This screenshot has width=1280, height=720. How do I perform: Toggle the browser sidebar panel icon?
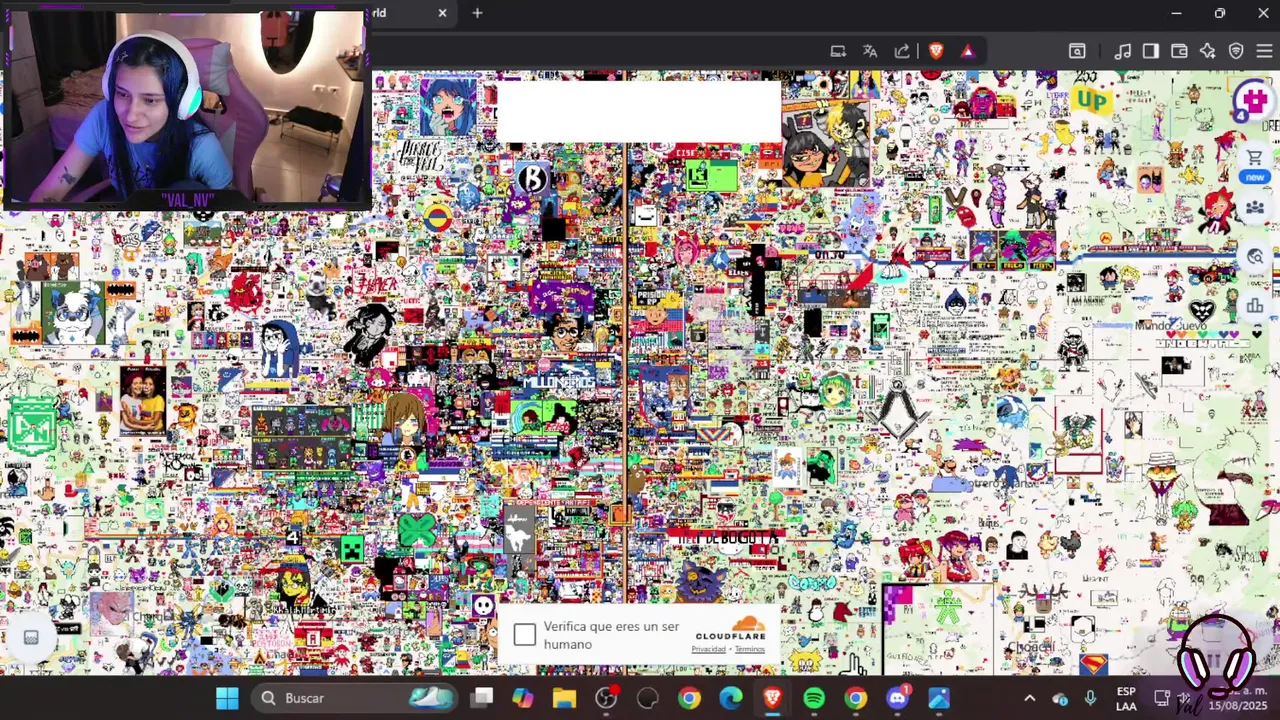(1151, 51)
